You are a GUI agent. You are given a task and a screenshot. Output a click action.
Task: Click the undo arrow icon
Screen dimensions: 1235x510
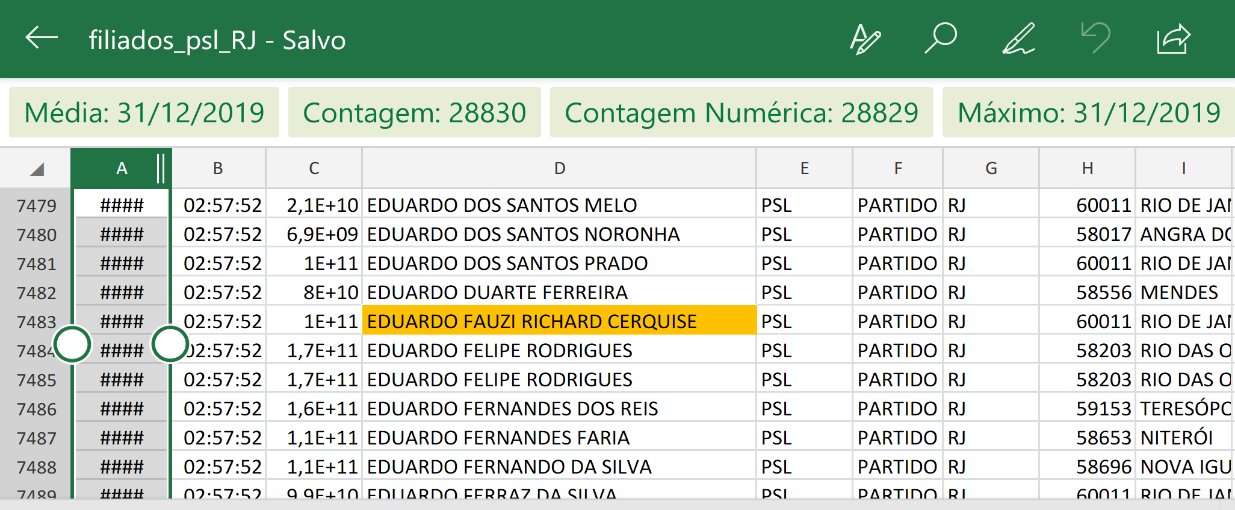coord(1094,39)
